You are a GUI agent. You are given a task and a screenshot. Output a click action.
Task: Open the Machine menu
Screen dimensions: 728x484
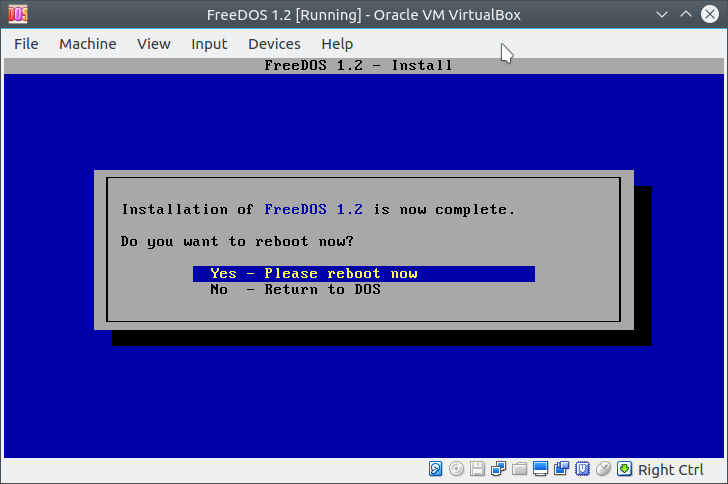point(88,44)
